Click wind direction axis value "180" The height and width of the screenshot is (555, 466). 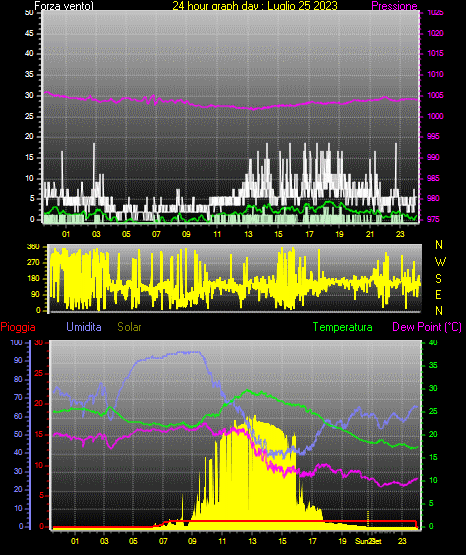(x=33, y=279)
